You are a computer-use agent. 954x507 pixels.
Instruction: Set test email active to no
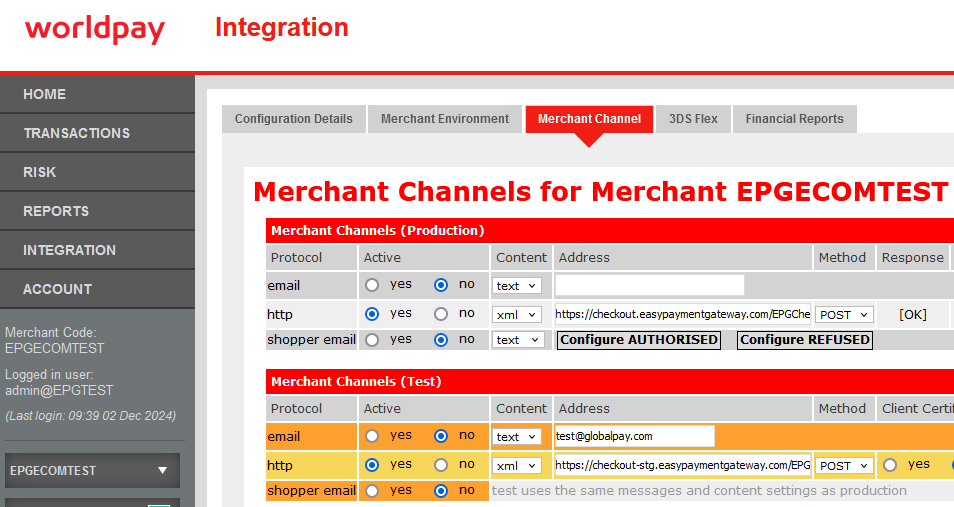[x=441, y=436]
